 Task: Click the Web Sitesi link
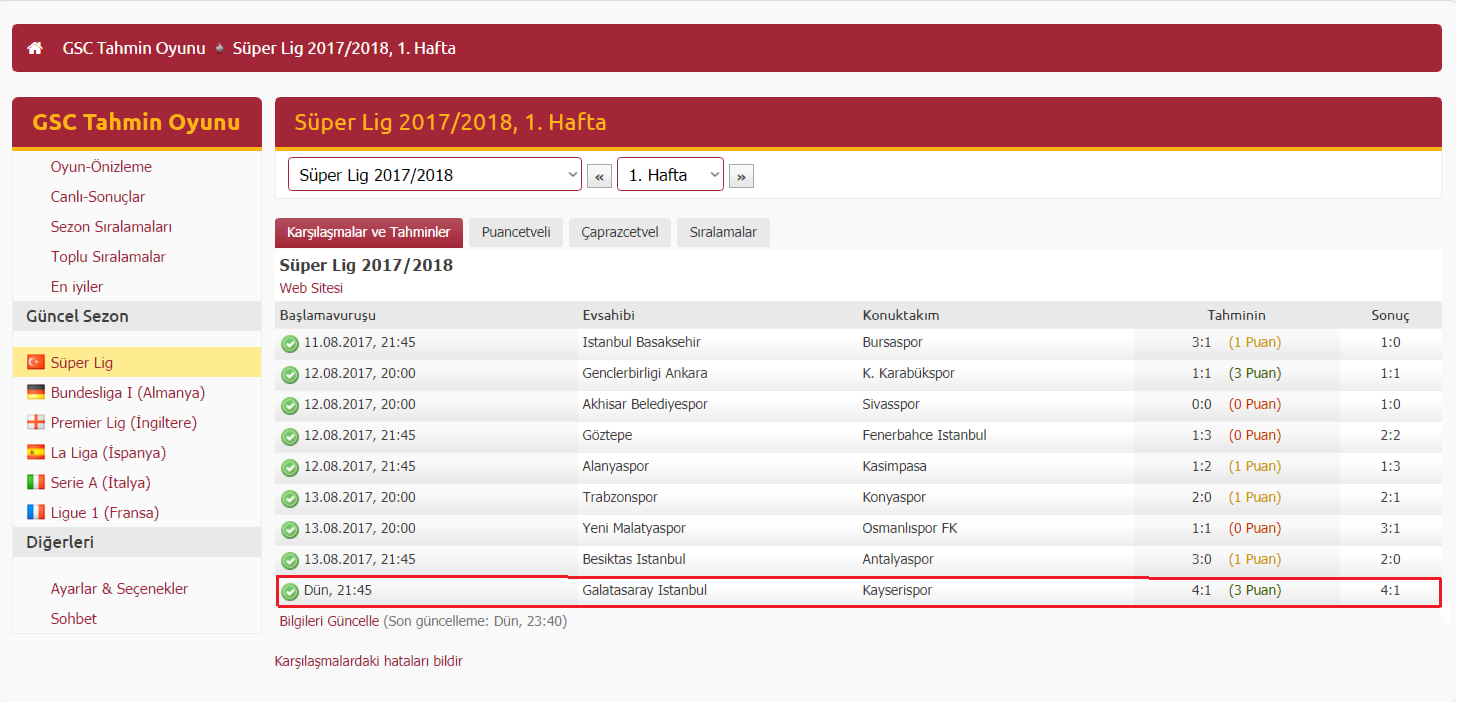[311, 288]
